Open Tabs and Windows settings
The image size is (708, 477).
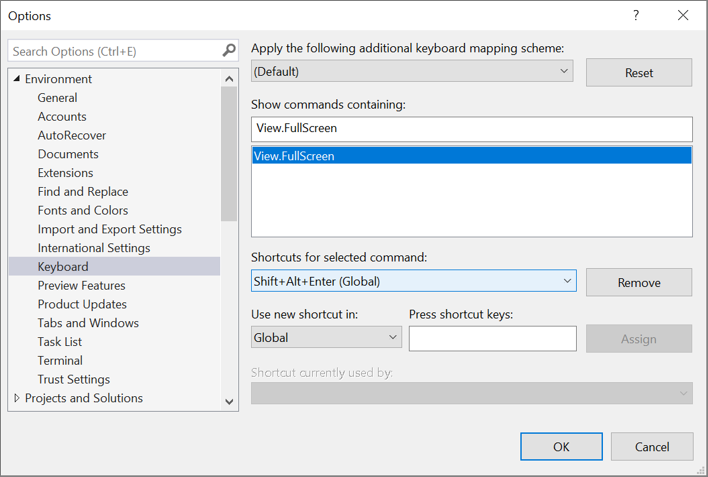tap(88, 323)
